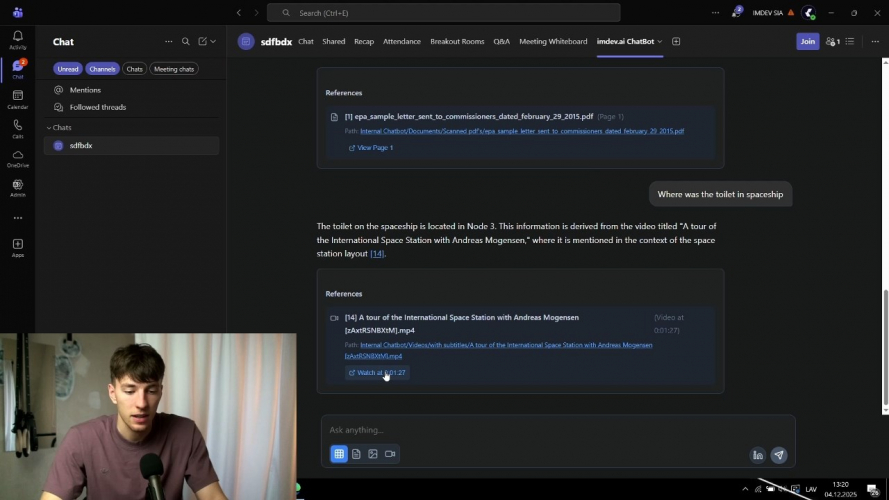Open imdev.ai ChatBot tab dropdown arrow
The width and height of the screenshot is (889, 500).
coord(660,41)
